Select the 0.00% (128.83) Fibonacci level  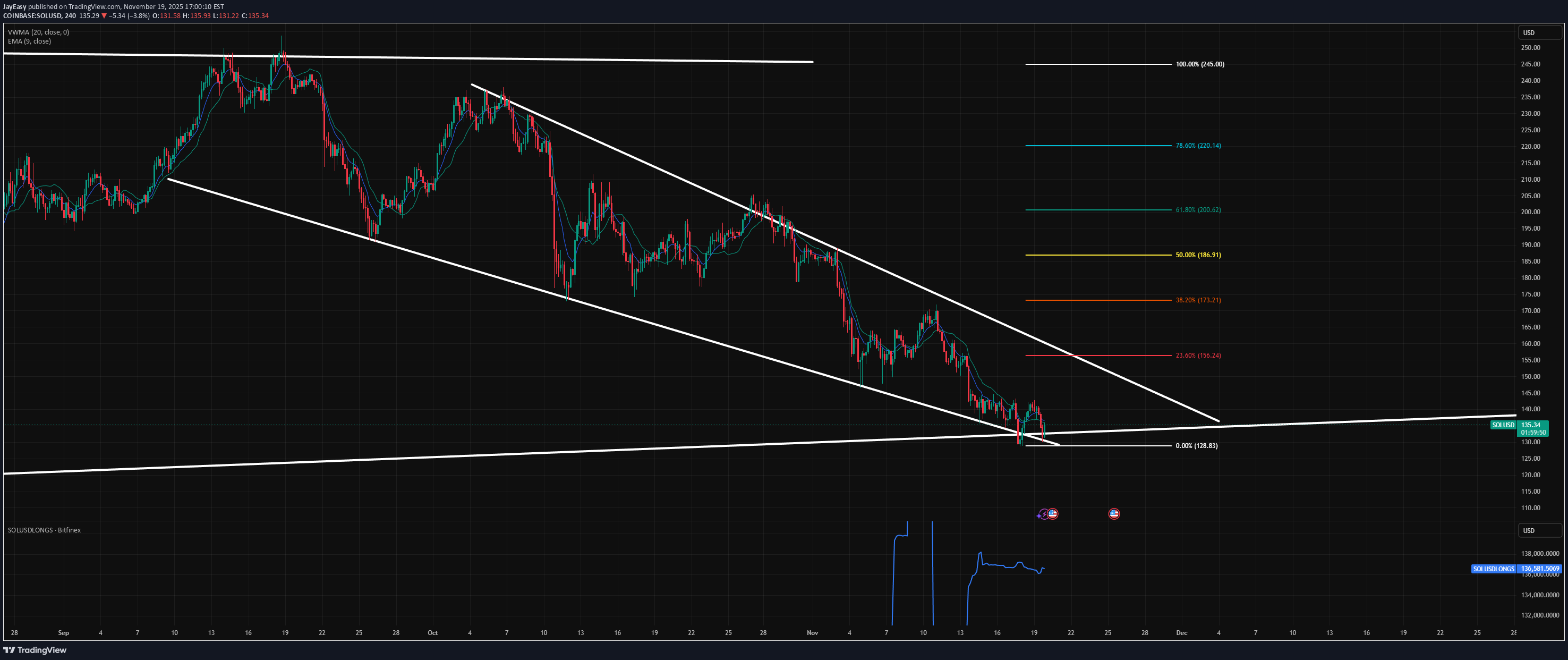coord(1196,446)
